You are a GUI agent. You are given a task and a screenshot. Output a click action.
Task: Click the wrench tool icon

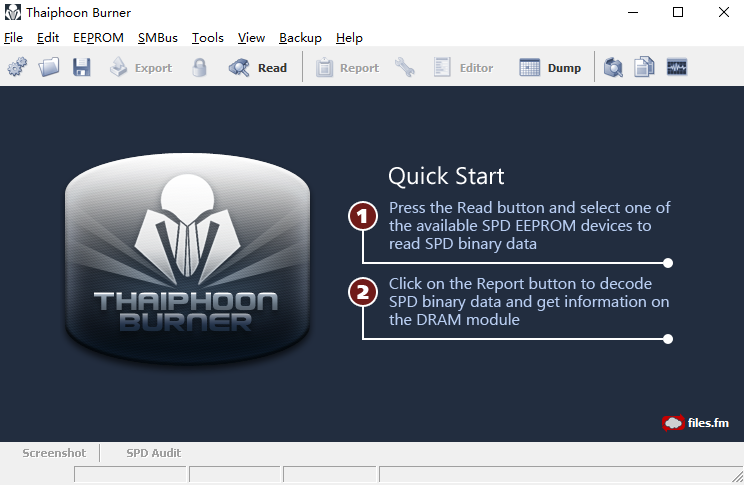click(x=405, y=67)
